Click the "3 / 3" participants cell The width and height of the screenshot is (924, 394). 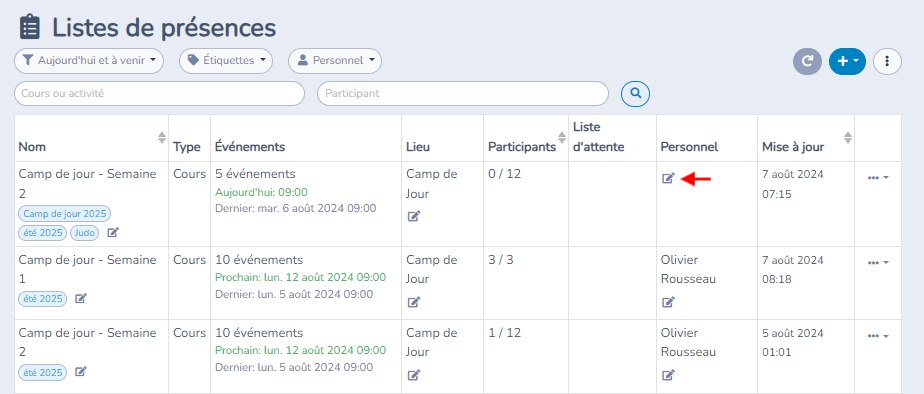[x=500, y=260]
